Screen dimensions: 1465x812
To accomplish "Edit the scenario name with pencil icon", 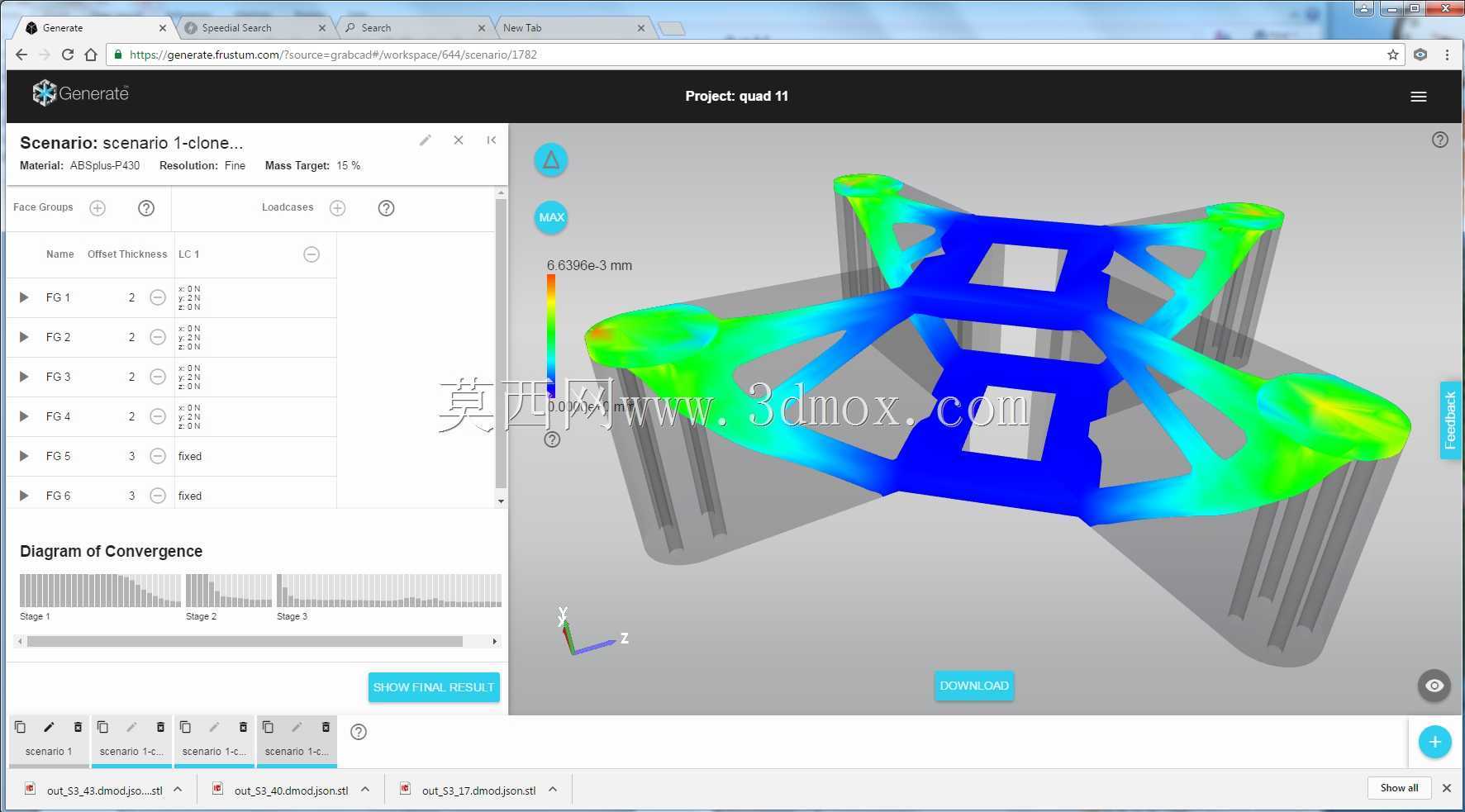I will [x=426, y=140].
